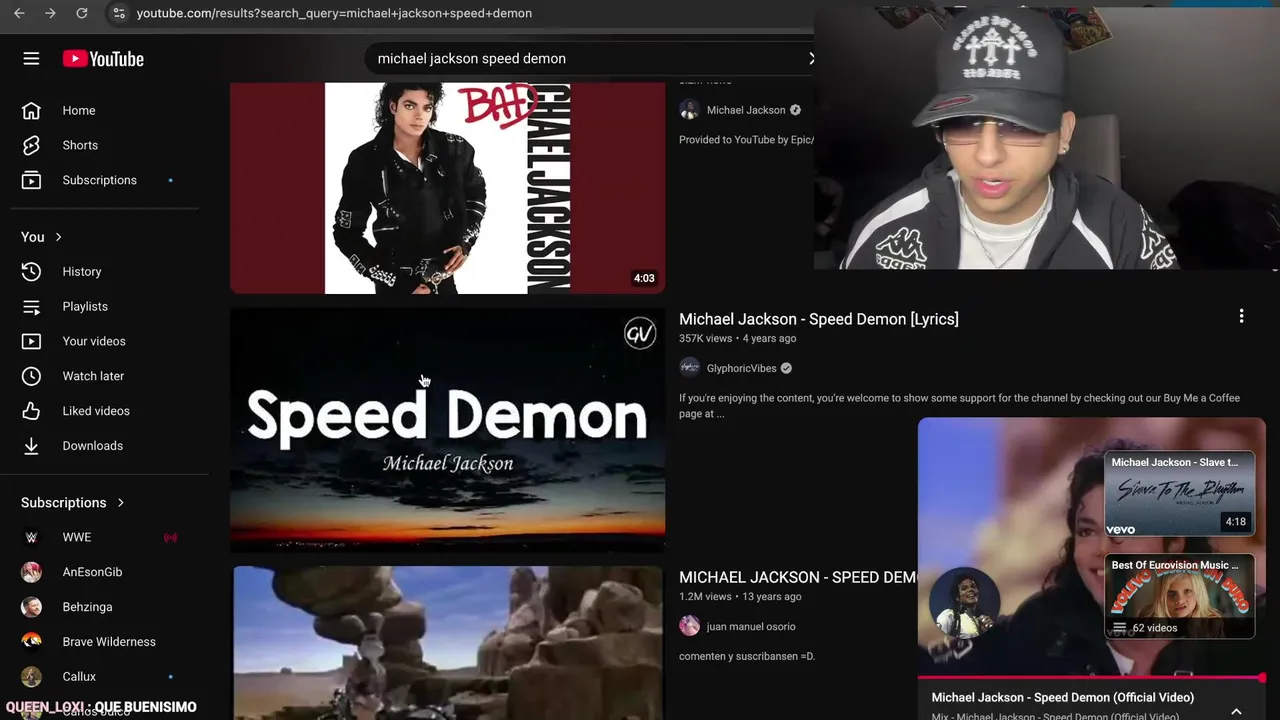Expand the Subscriptions section header
This screenshot has width=1280, height=720.
73,502
